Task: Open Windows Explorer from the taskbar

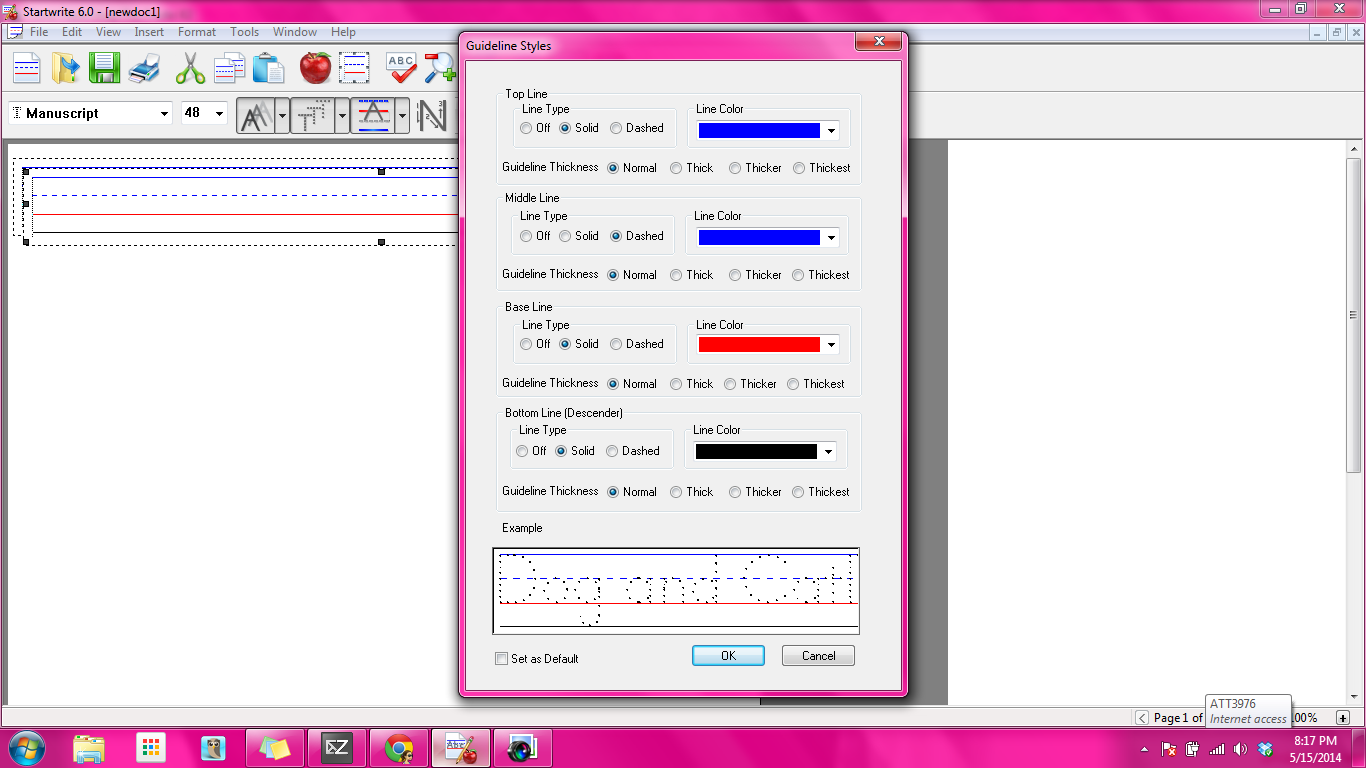Action: pos(89,748)
